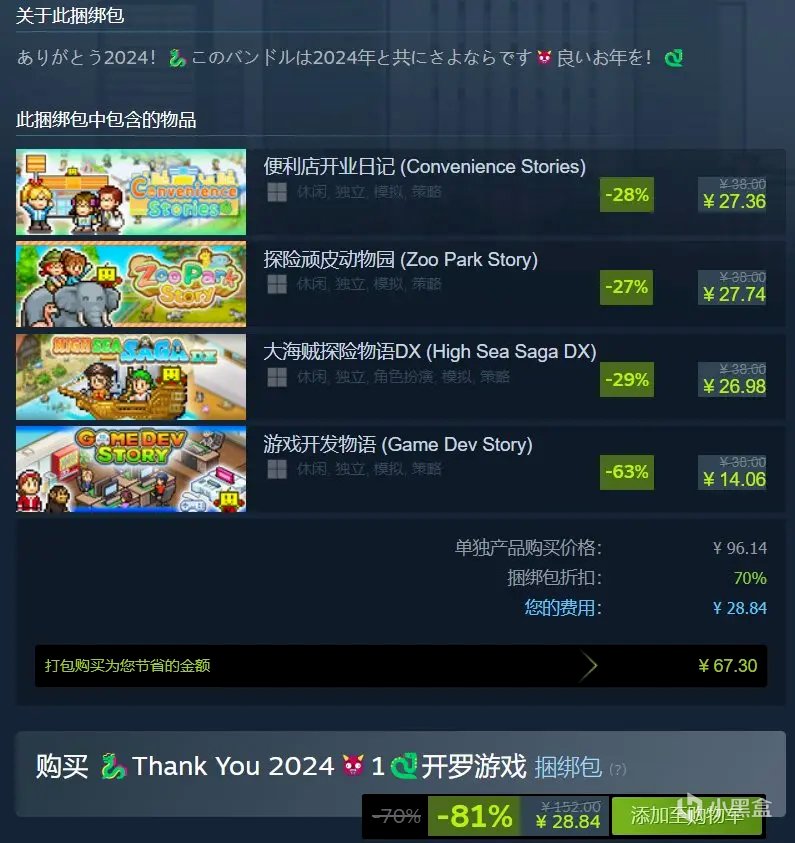The height and width of the screenshot is (843, 795).
Task: Click 大海贼探险物语DX title link
Action: tap(429, 352)
